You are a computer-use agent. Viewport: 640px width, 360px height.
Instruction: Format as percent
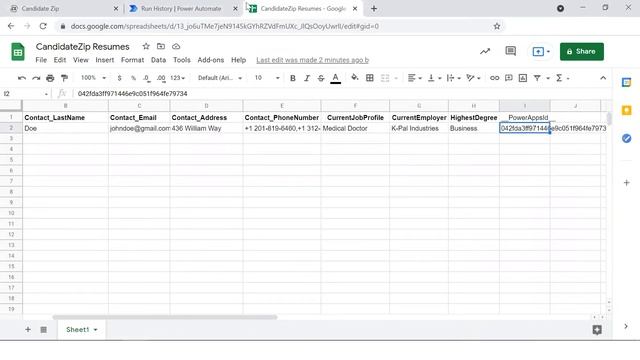click(x=133, y=78)
